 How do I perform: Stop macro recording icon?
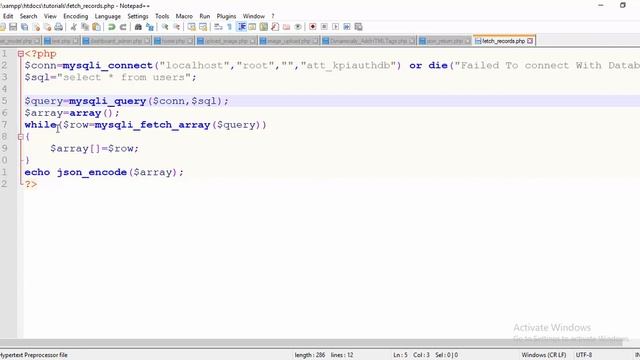pos(324,27)
